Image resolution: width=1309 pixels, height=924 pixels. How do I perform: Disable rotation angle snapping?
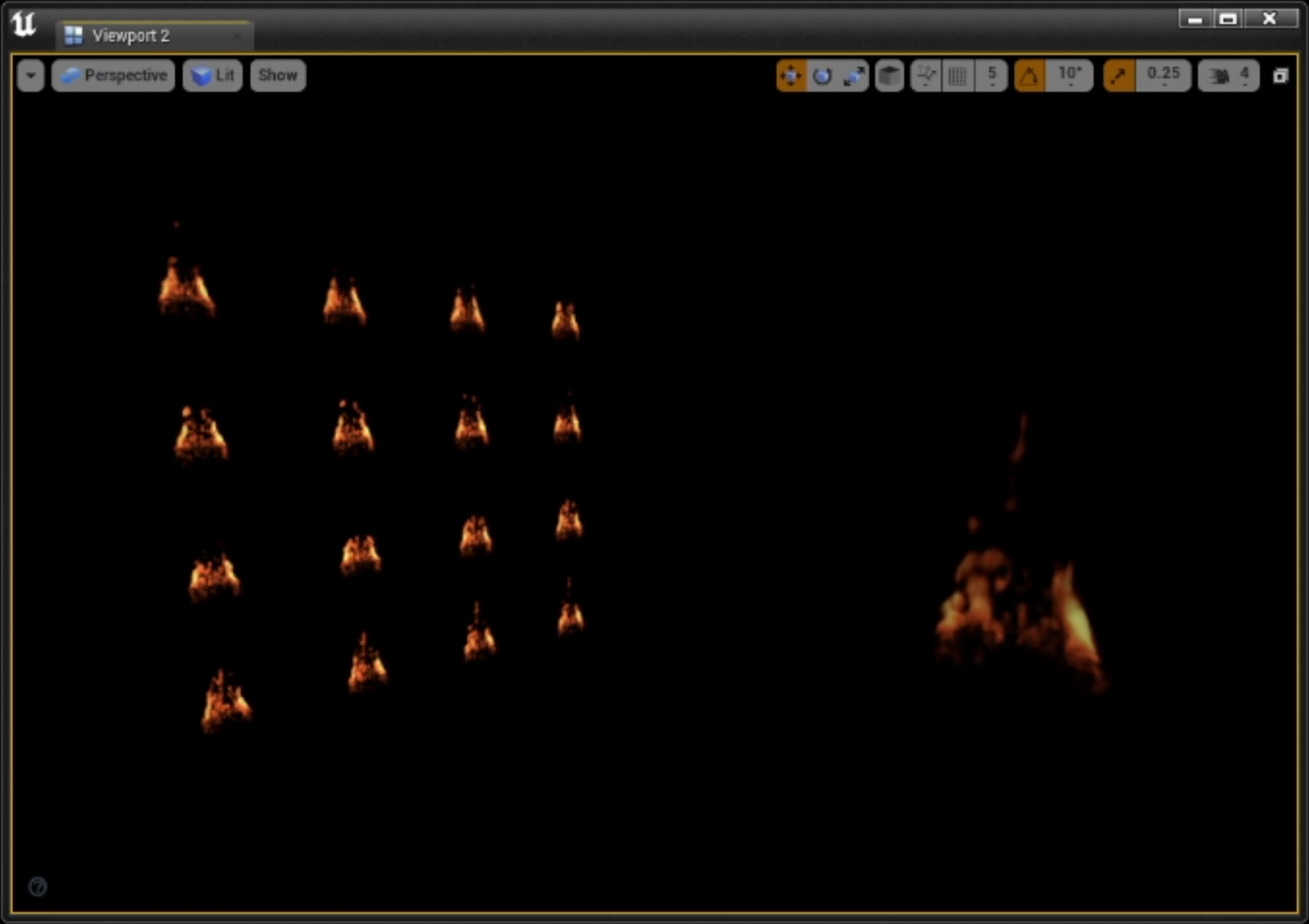pos(1029,75)
